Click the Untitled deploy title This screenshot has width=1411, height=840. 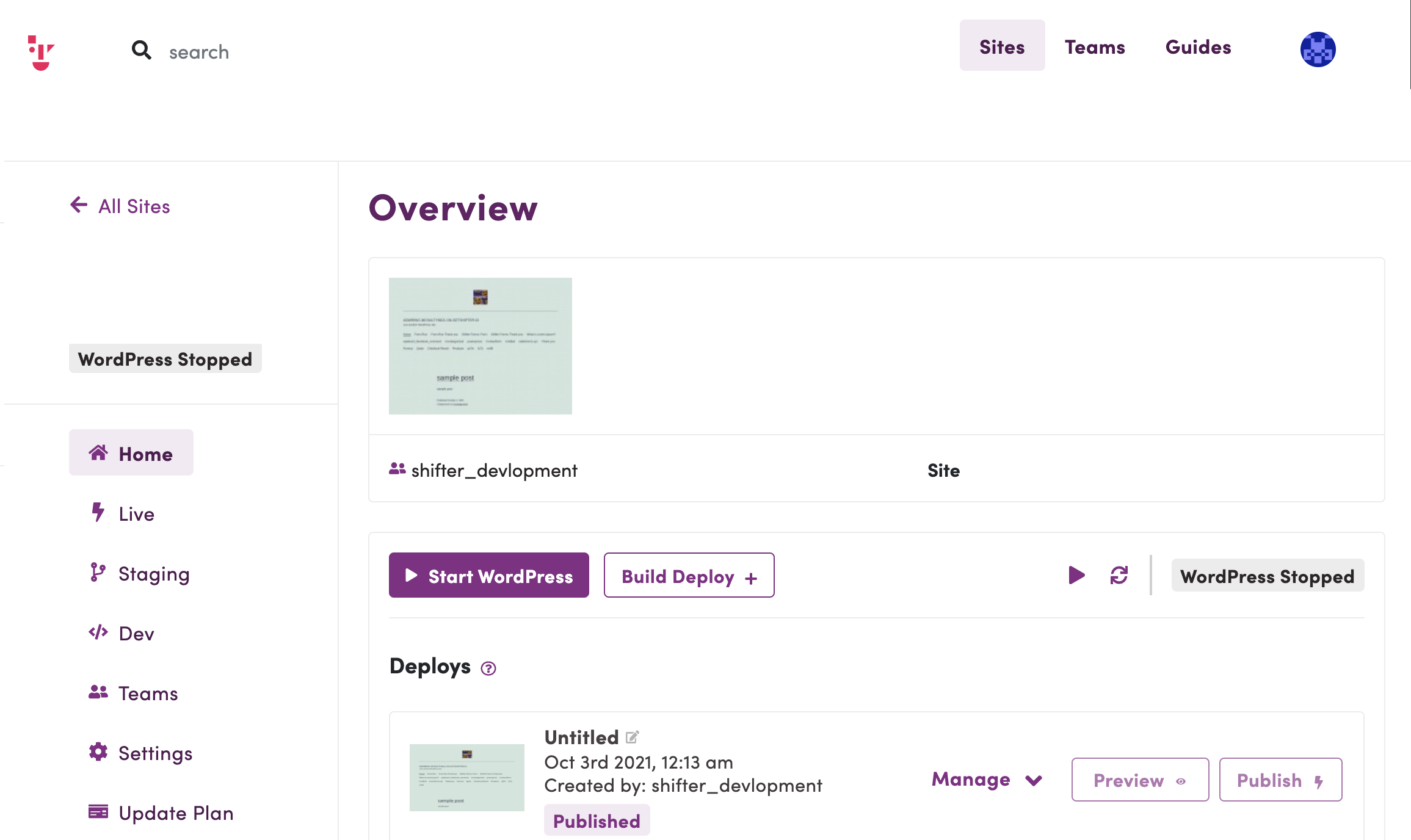581,737
